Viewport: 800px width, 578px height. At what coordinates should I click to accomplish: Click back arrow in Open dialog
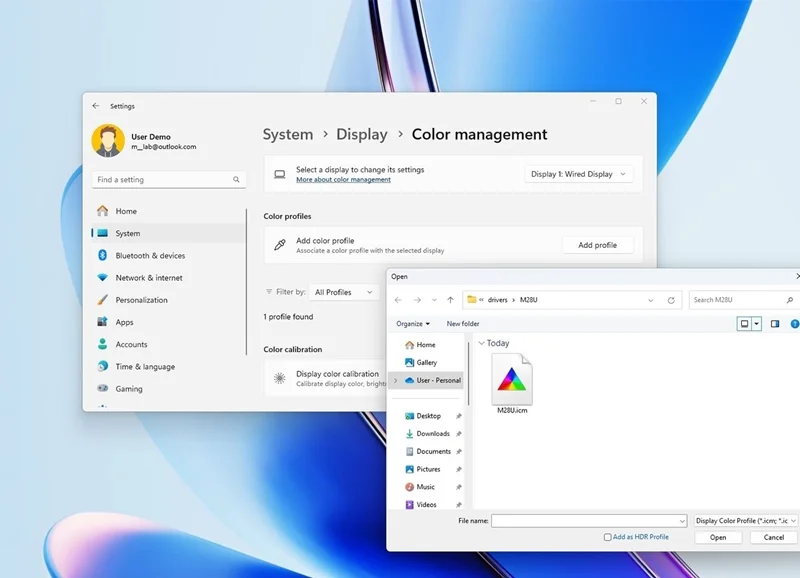pos(398,300)
